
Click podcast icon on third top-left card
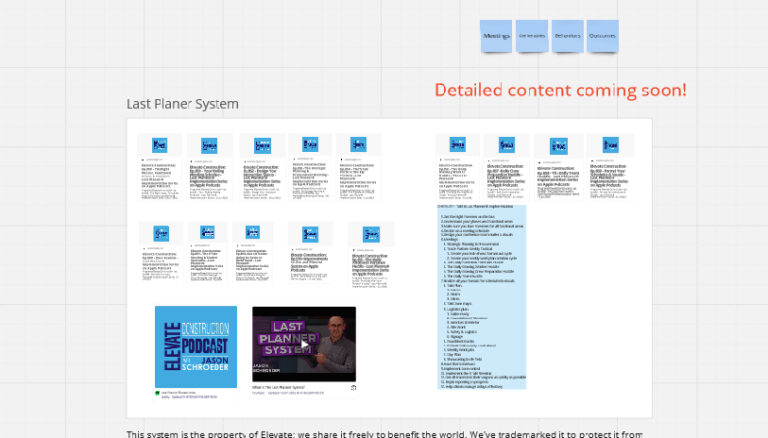(x=261, y=144)
